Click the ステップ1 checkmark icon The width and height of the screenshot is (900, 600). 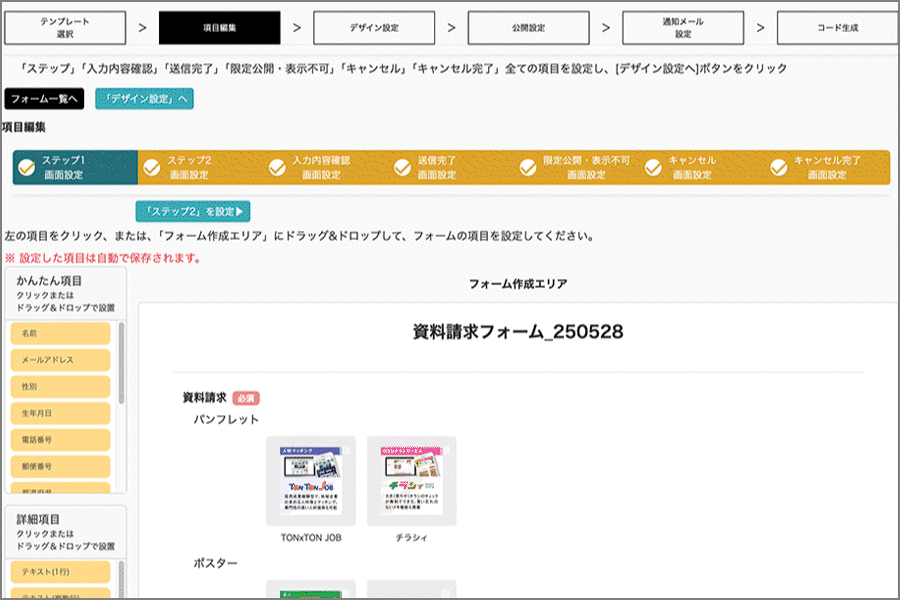coord(27,167)
